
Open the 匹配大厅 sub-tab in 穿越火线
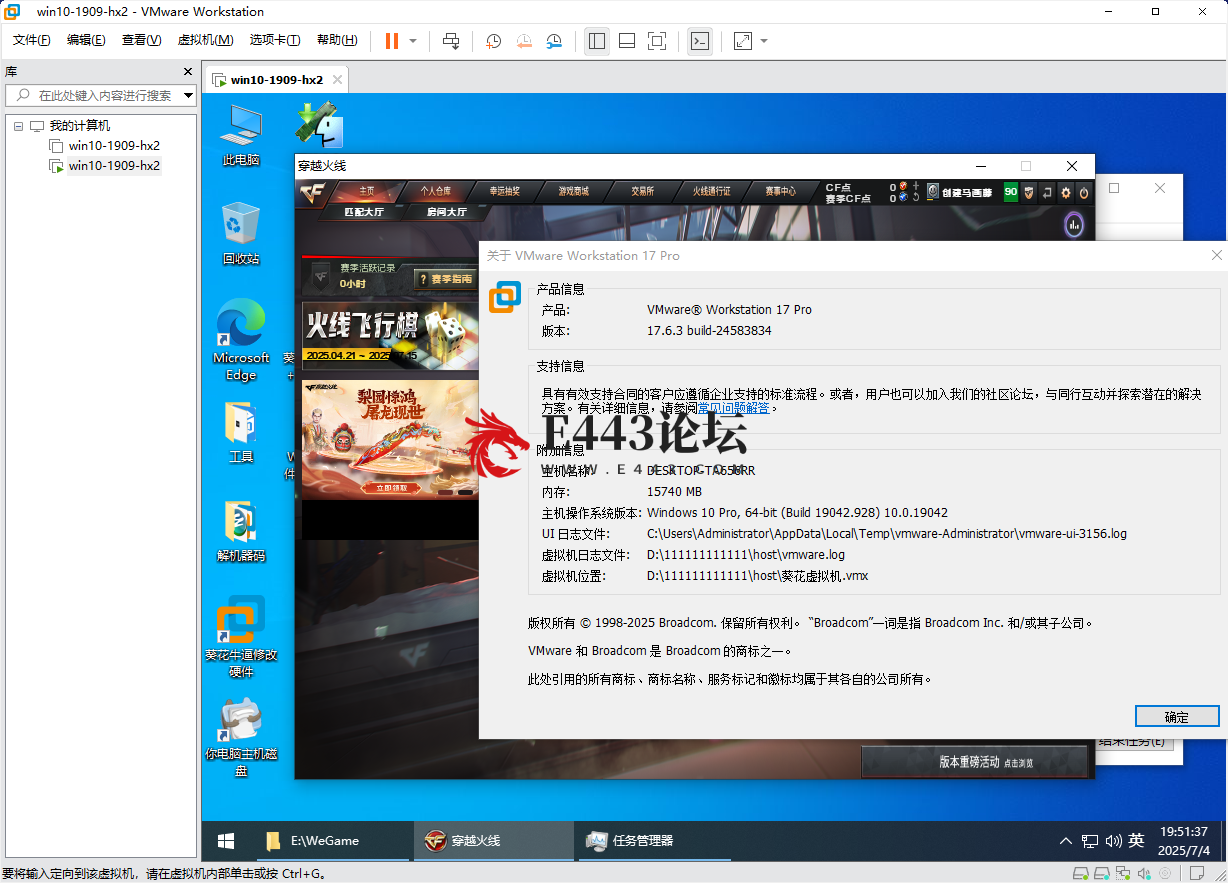point(363,212)
